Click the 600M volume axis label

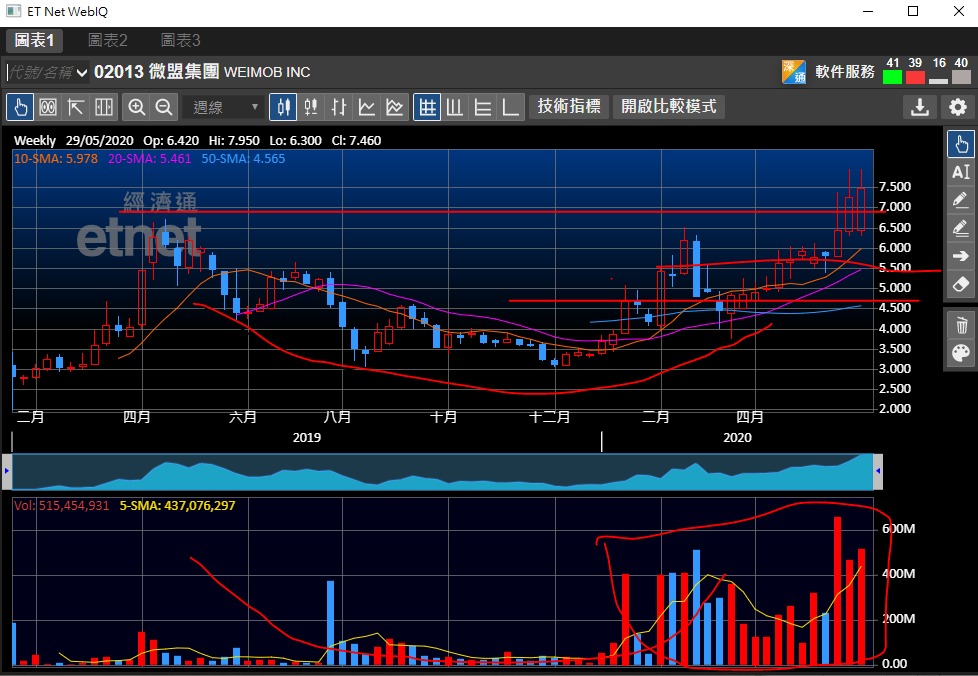click(x=898, y=529)
